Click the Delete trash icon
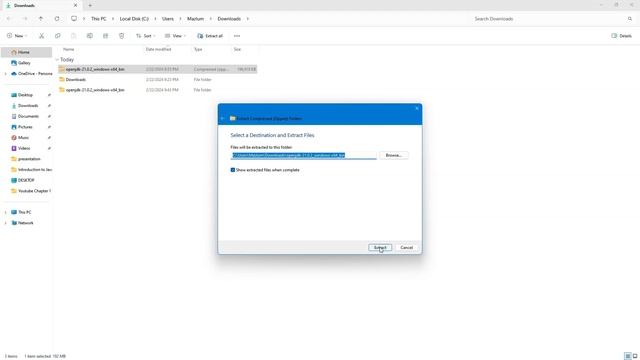640x360 pixels. point(122,36)
